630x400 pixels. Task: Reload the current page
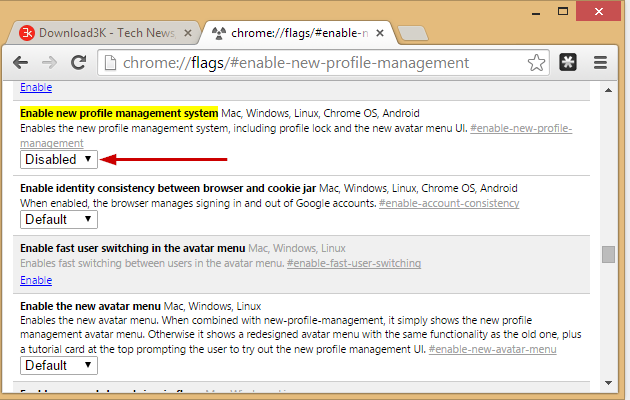pos(78,63)
